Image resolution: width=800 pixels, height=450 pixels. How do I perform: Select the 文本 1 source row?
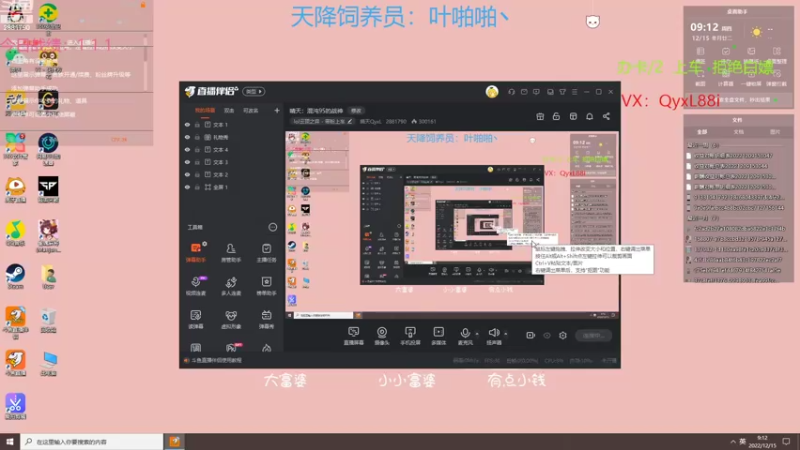click(x=231, y=124)
